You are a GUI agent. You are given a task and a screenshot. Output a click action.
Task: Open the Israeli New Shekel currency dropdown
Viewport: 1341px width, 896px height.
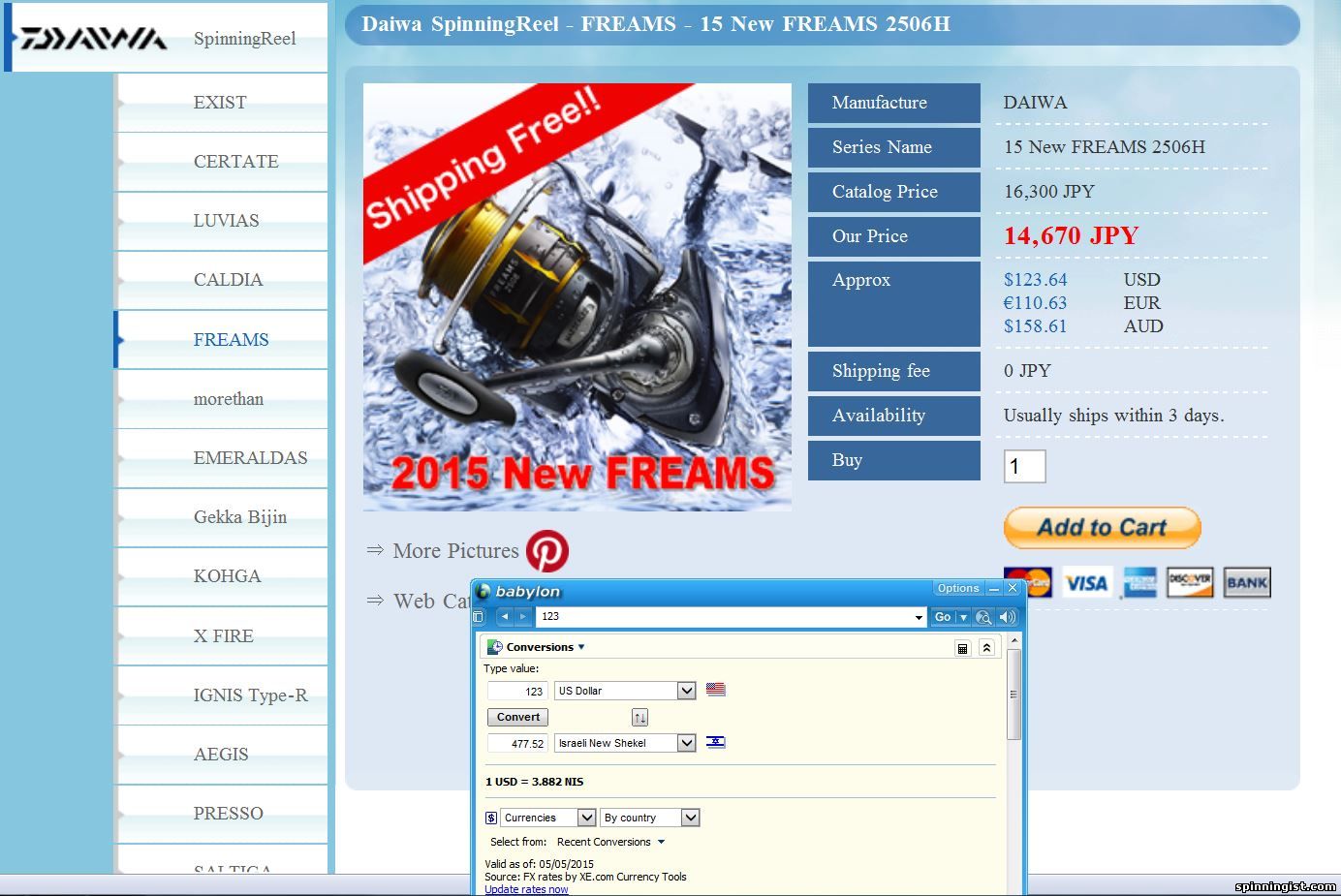[686, 743]
